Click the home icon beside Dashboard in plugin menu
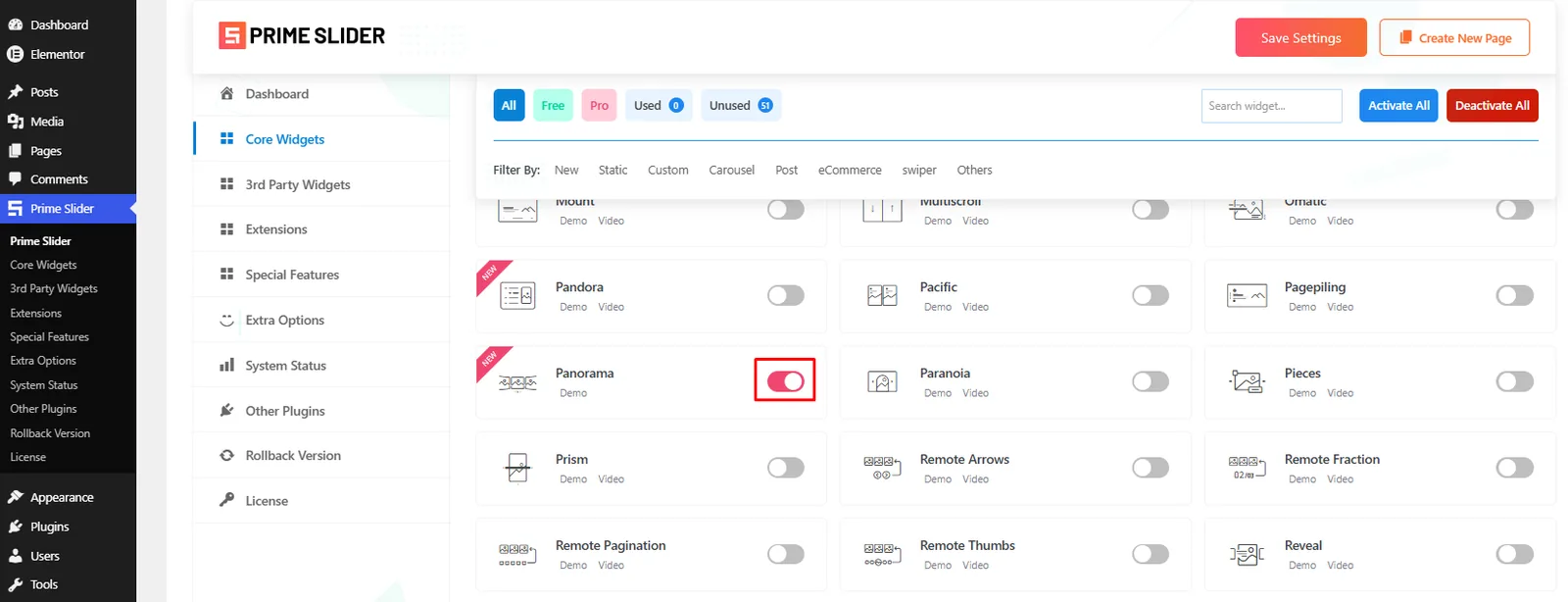1568x602 pixels. pos(226,93)
